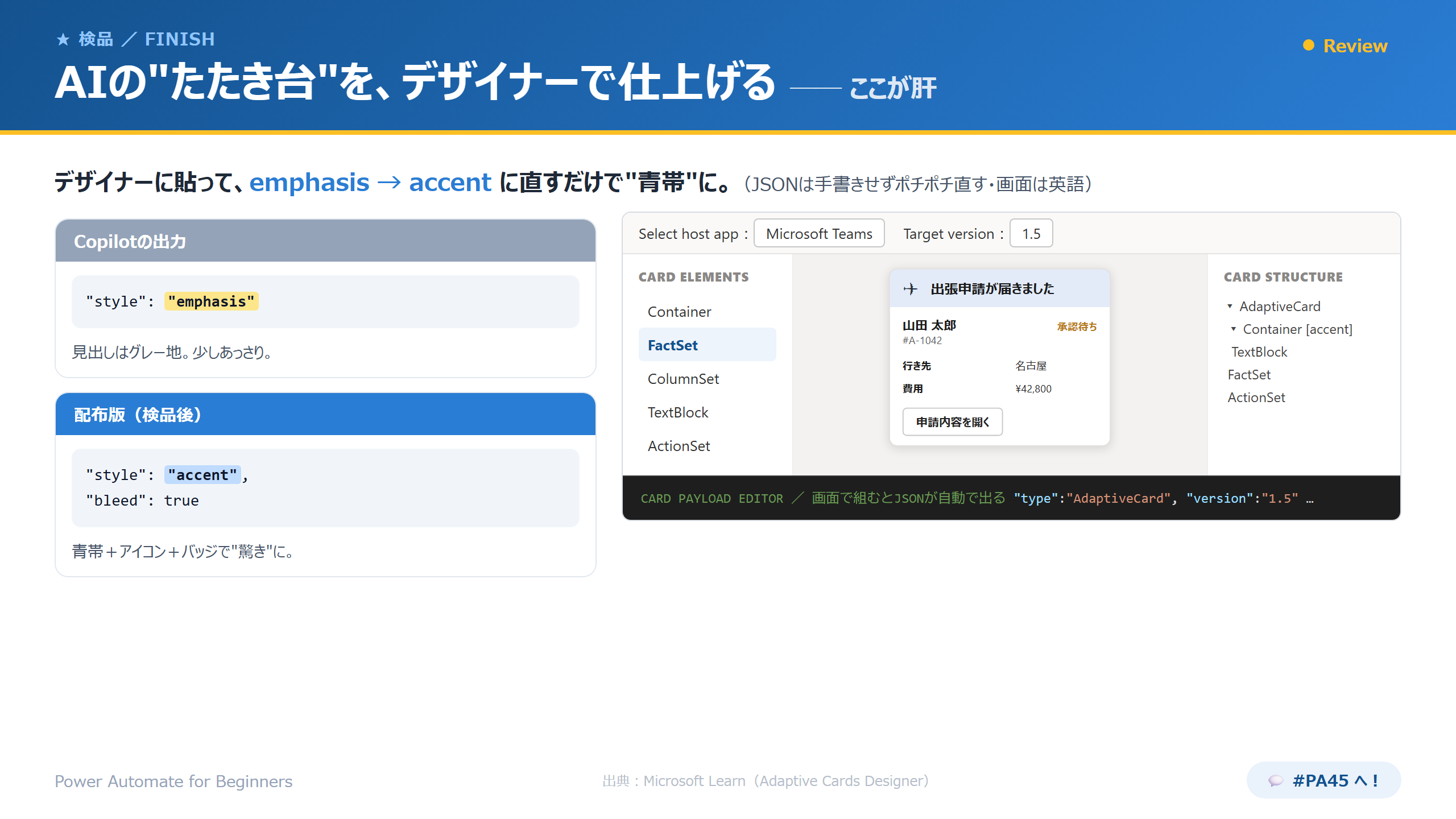This screenshot has height=819, width=1456.
Task: Click the 申請内容を開く button
Action: pos(953,422)
